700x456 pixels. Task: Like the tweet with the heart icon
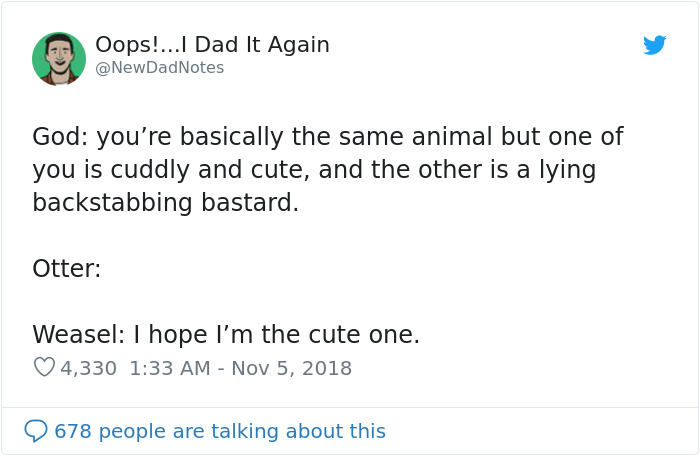coord(44,368)
